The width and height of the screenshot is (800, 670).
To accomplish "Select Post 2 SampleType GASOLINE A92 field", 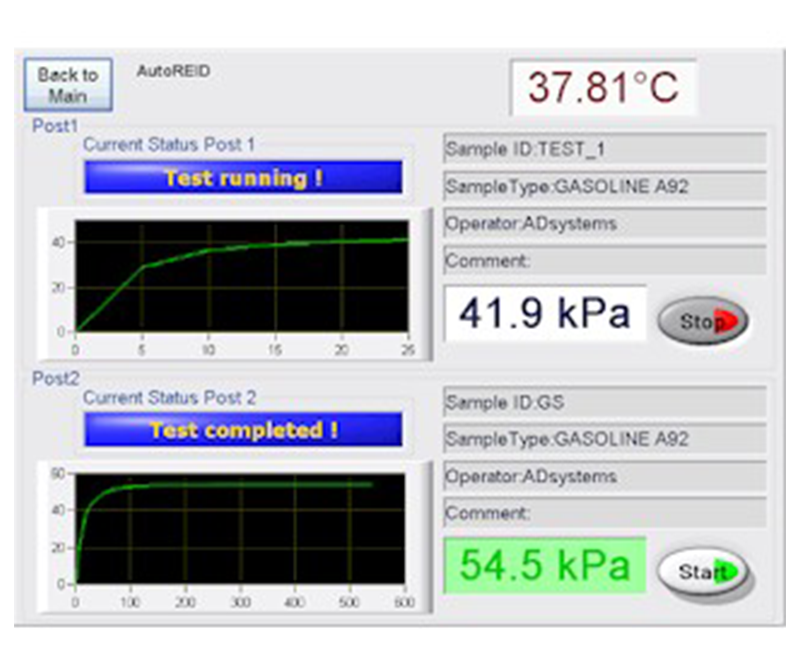I will click(604, 439).
